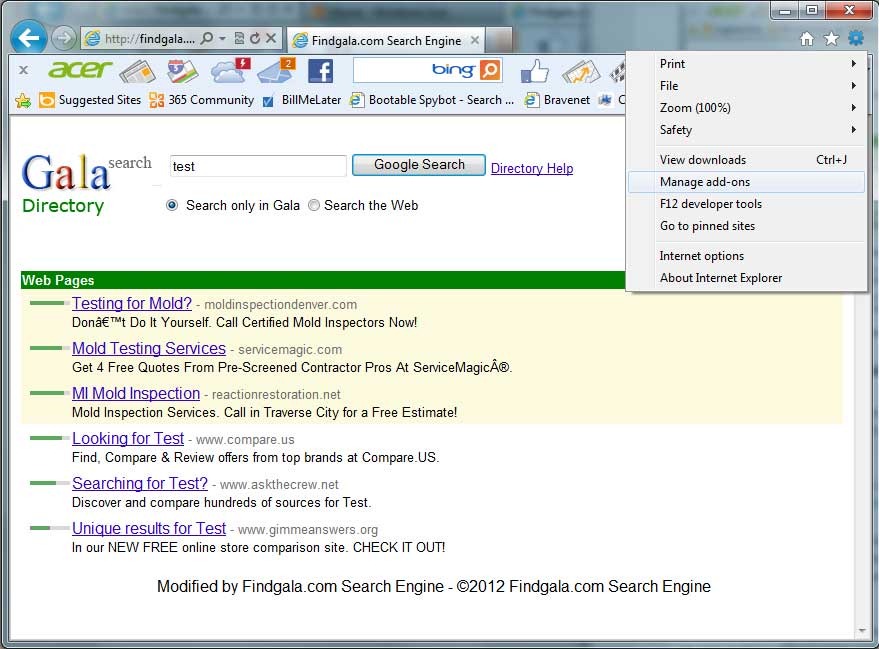
Task: Click the orange Bing search button
Action: (x=489, y=70)
